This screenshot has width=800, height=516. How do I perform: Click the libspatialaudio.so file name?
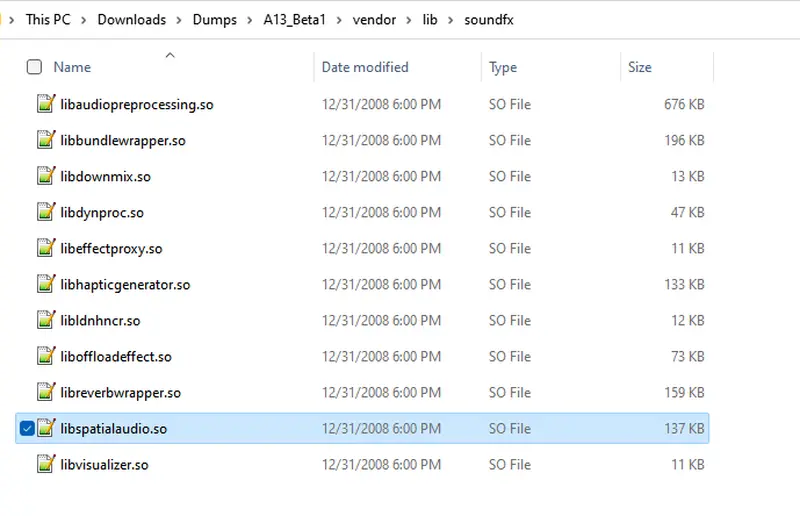point(113,429)
